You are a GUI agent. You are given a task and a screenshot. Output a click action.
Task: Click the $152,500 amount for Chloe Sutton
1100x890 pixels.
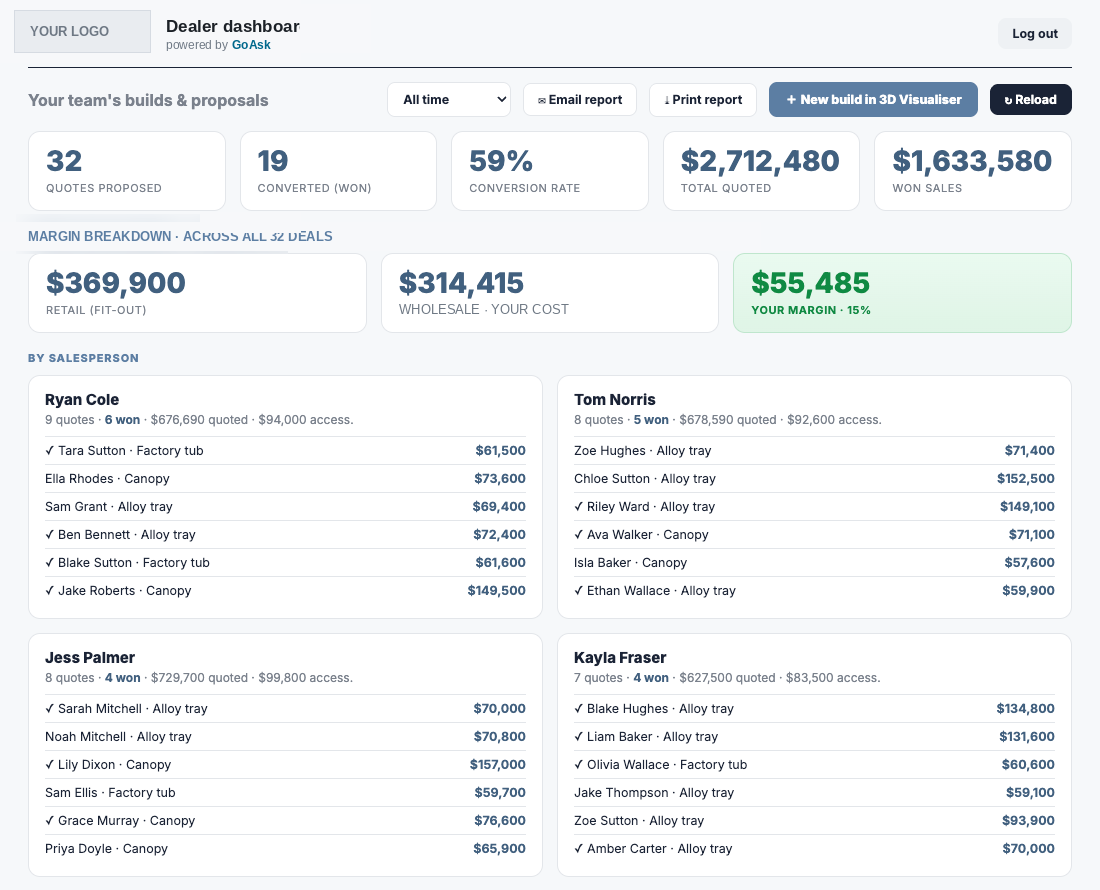(x=1026, y=479)
